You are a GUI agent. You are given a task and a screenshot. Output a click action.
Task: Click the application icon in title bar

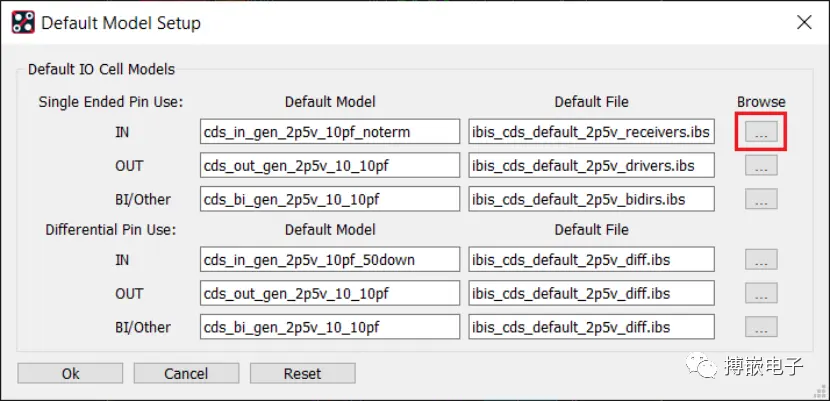pyautogui.click(x=23, y=23)
